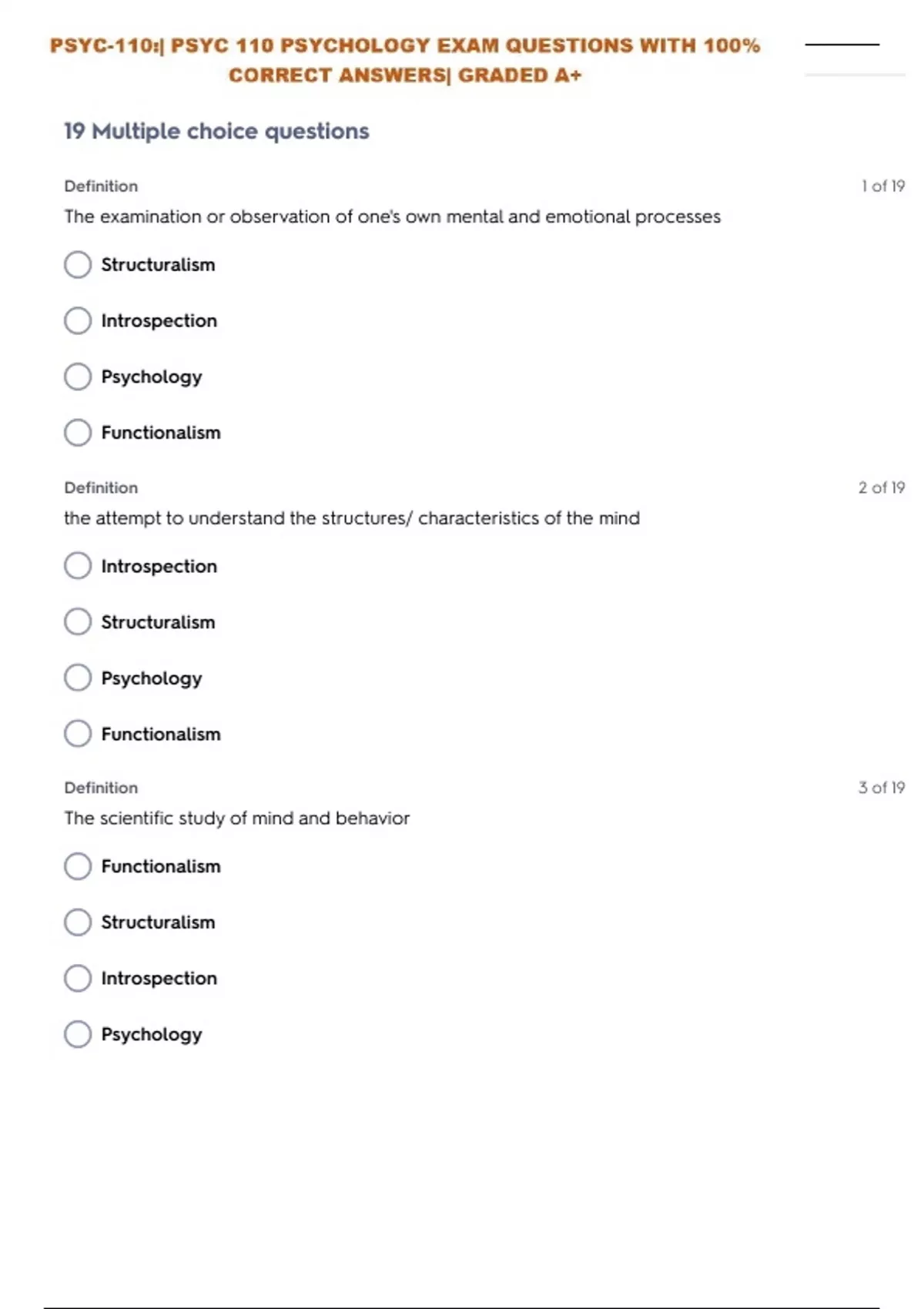
Task: Click the "3 of 19" question counter
Action: click(881, 788)
